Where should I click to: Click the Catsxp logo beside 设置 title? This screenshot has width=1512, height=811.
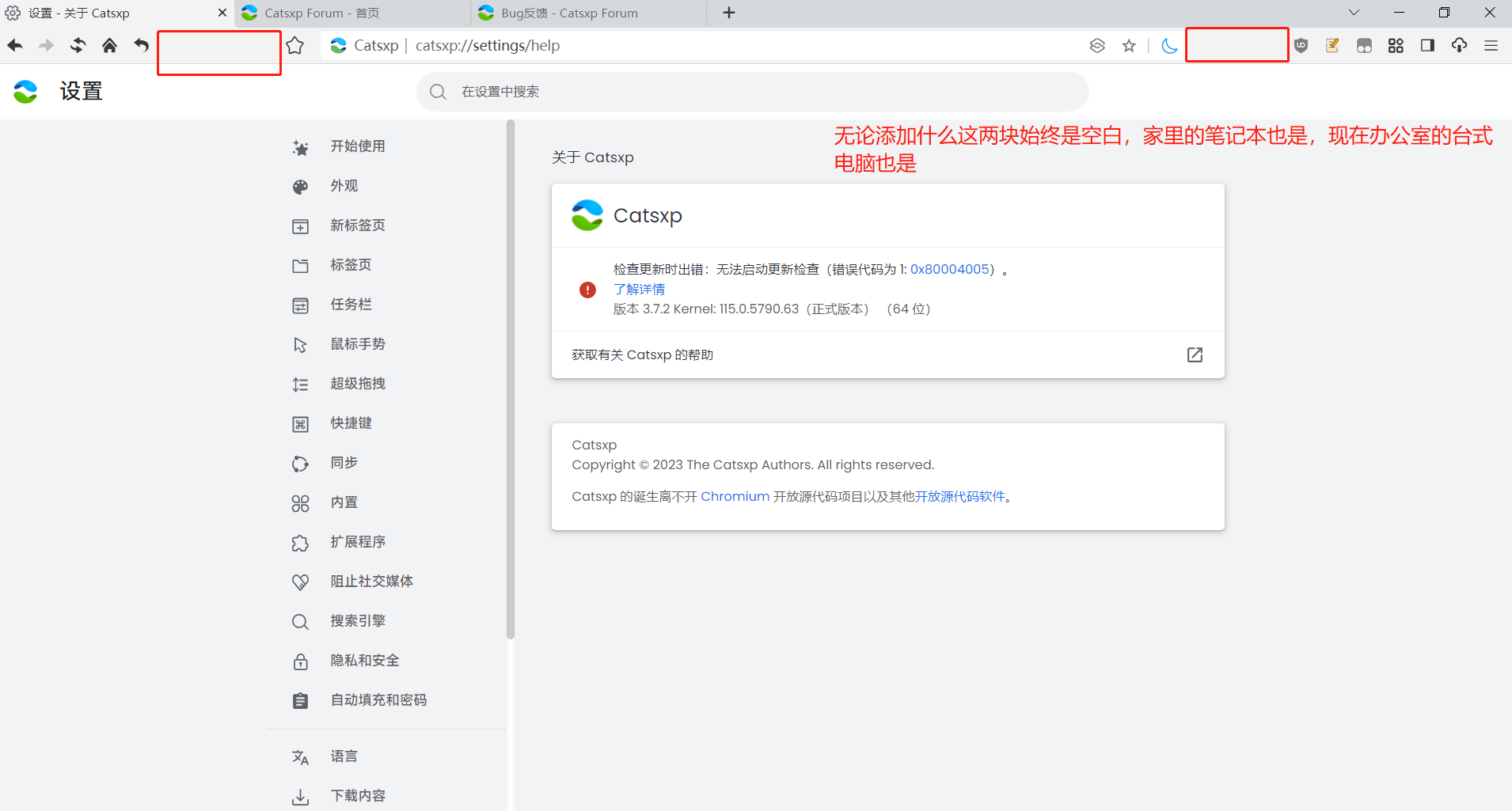[25, 92]
